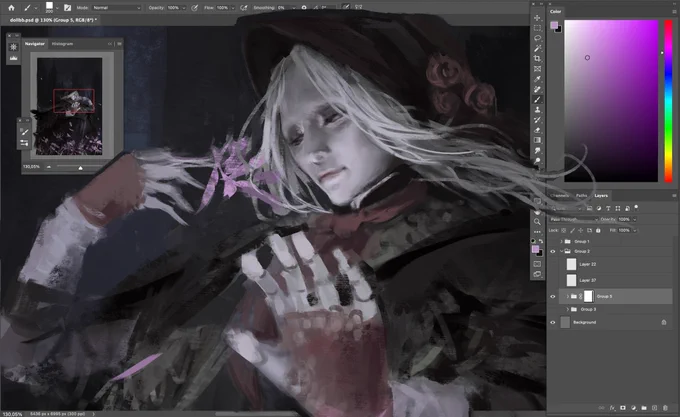Open the Color panel menu

(673, 12)
